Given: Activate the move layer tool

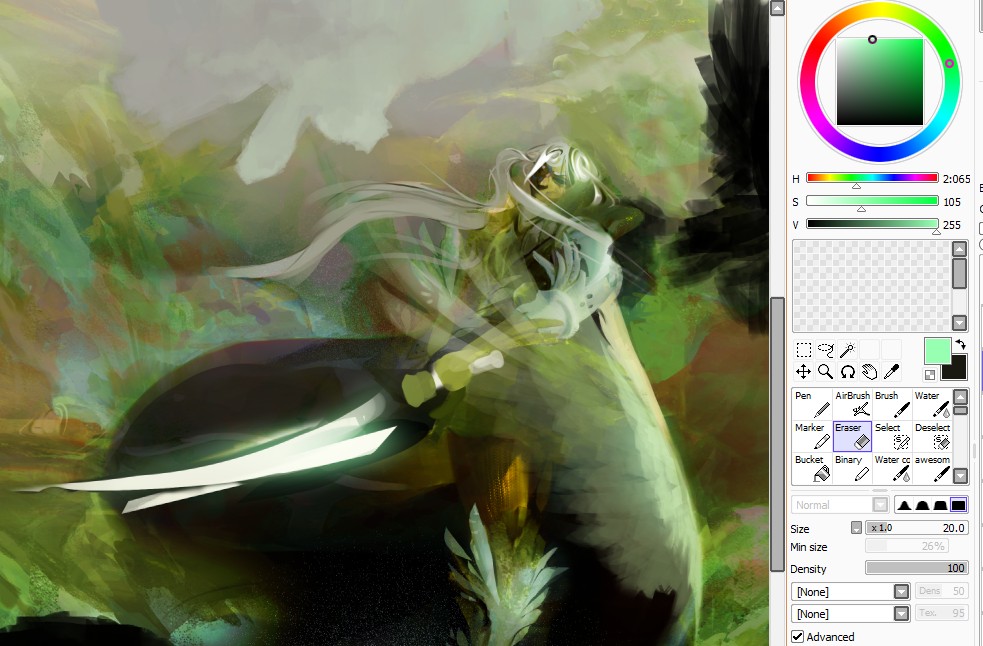Looking at the screenshot, I should click(x=804, y=372).
